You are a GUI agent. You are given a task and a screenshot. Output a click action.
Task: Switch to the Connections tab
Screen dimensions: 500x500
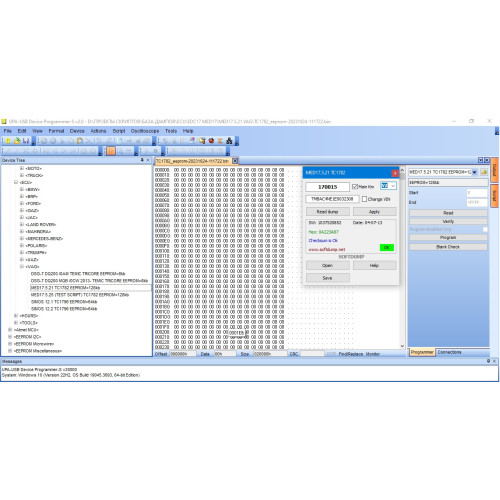click(x=449, y=352)
